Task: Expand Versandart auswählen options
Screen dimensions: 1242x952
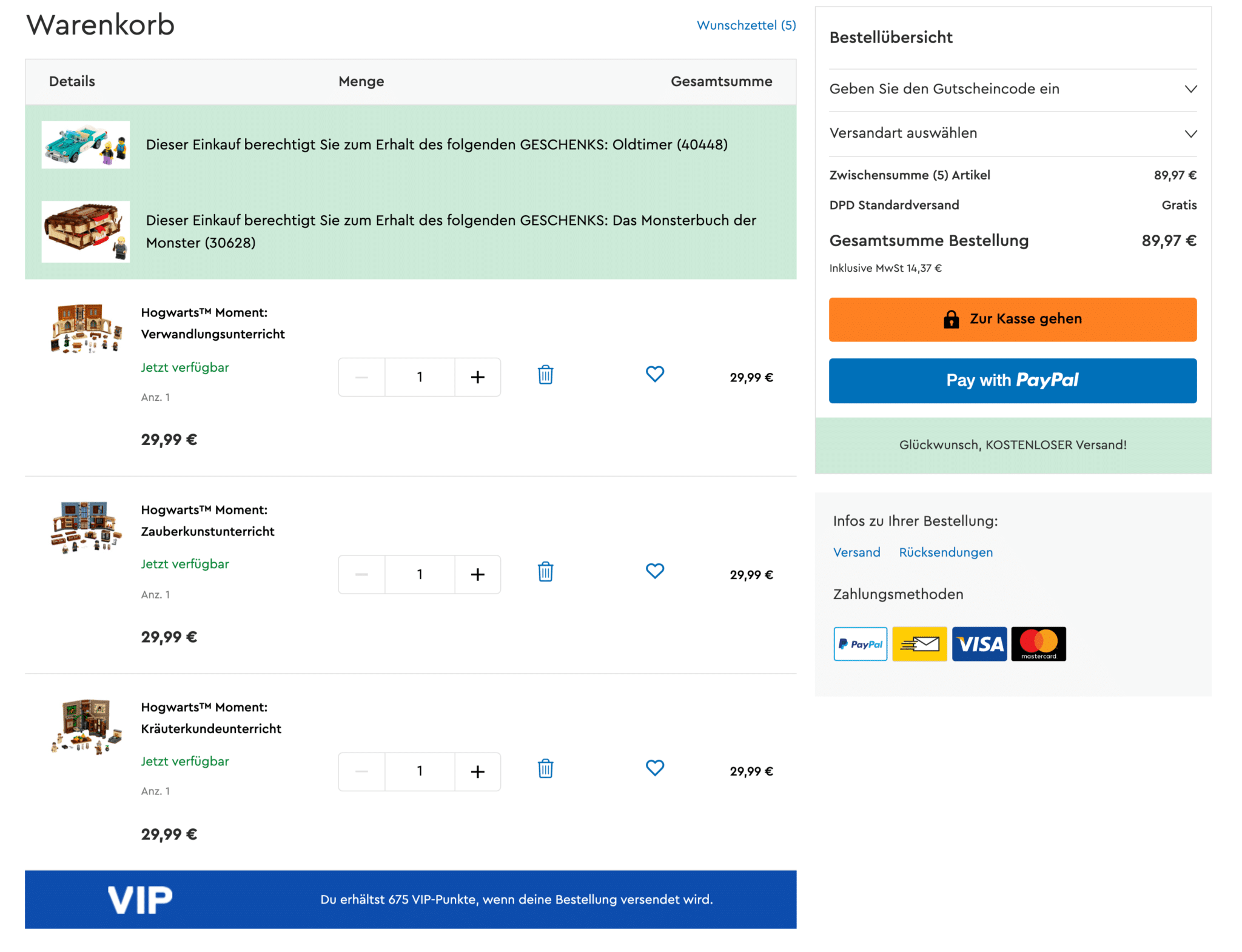Action: pyautogui.click(x=1013, y=133)
